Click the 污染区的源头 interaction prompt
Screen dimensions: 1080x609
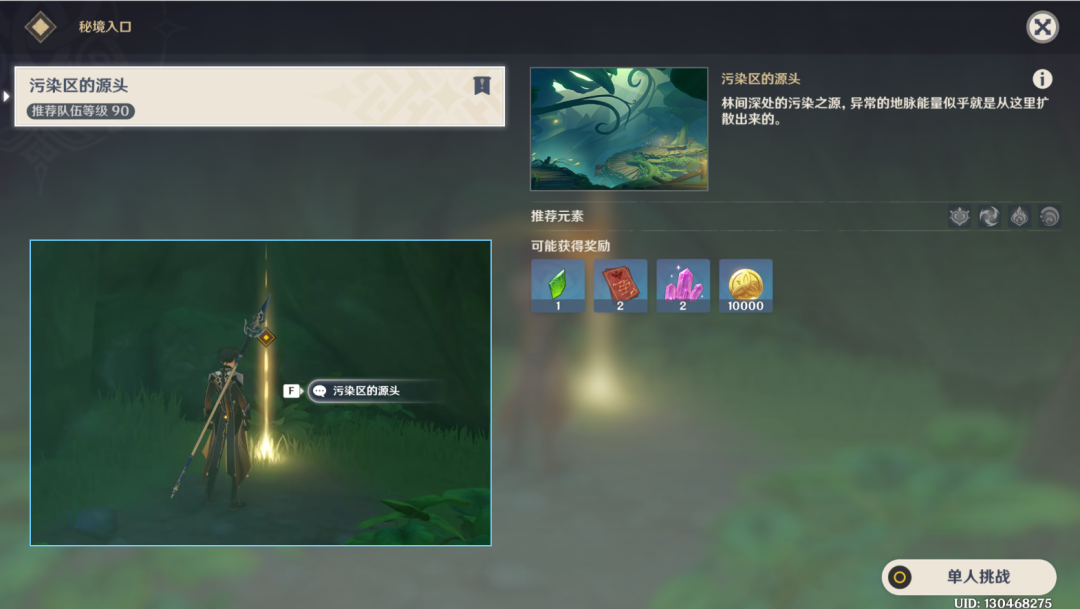click(375, 391)
